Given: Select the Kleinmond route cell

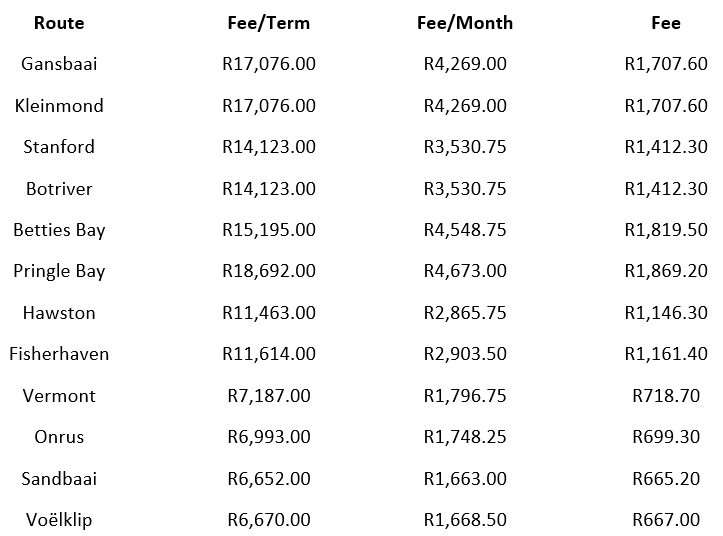Looking at the screenshot, I should click(59, 105).
